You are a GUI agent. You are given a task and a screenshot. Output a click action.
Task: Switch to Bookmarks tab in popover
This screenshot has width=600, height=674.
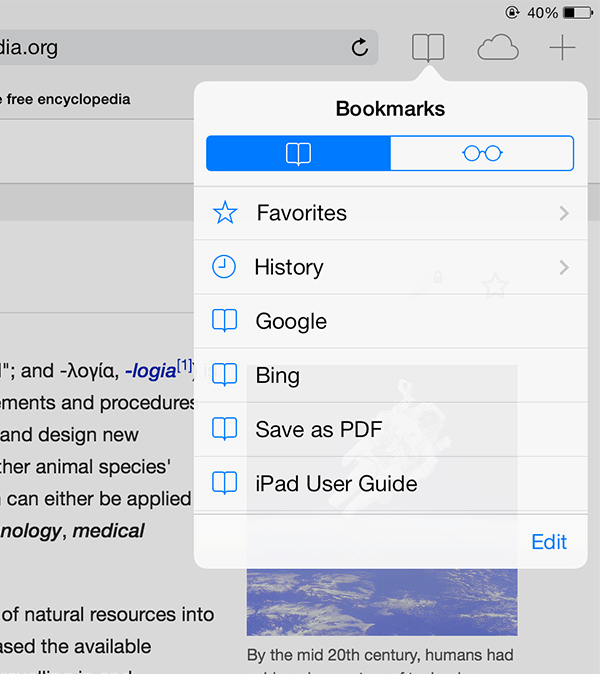298,153
